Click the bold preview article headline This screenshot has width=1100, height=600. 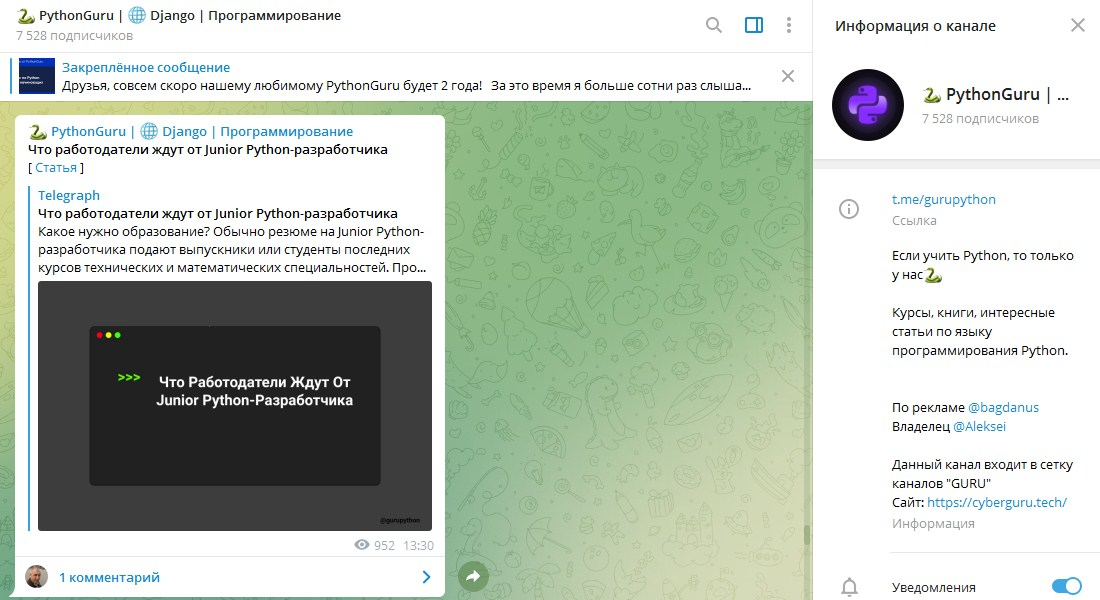[x=217, y=213]
